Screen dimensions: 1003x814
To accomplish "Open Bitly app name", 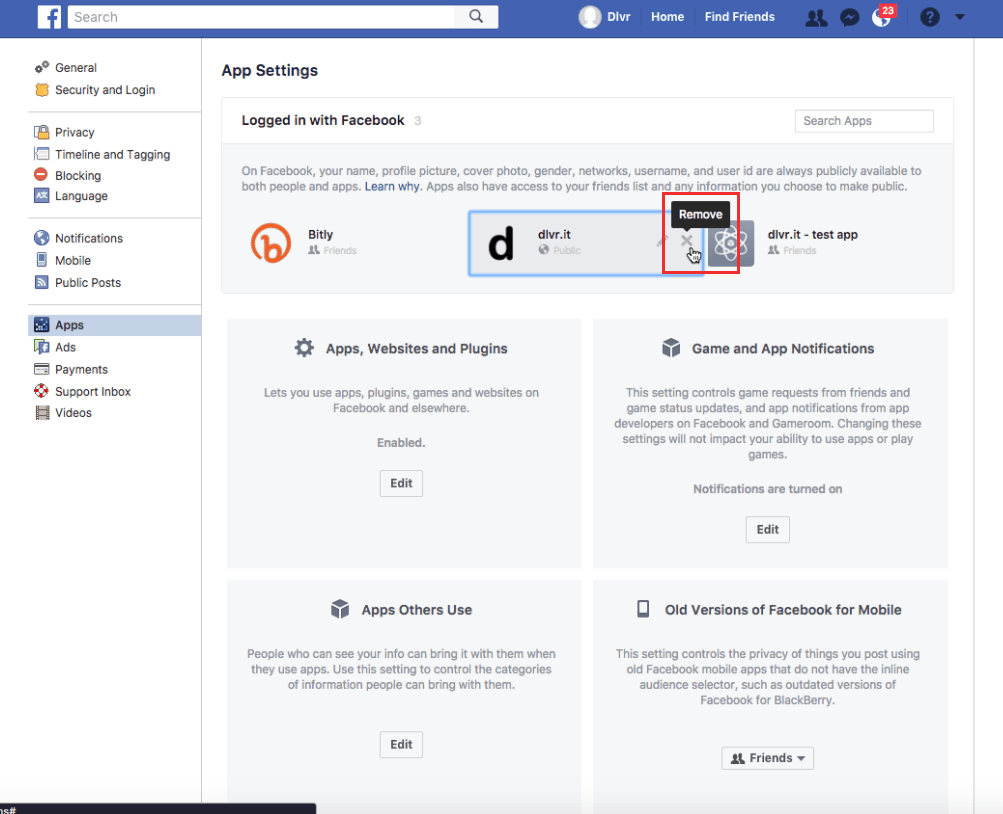I will pyautogui.click(x=320, y=235).
